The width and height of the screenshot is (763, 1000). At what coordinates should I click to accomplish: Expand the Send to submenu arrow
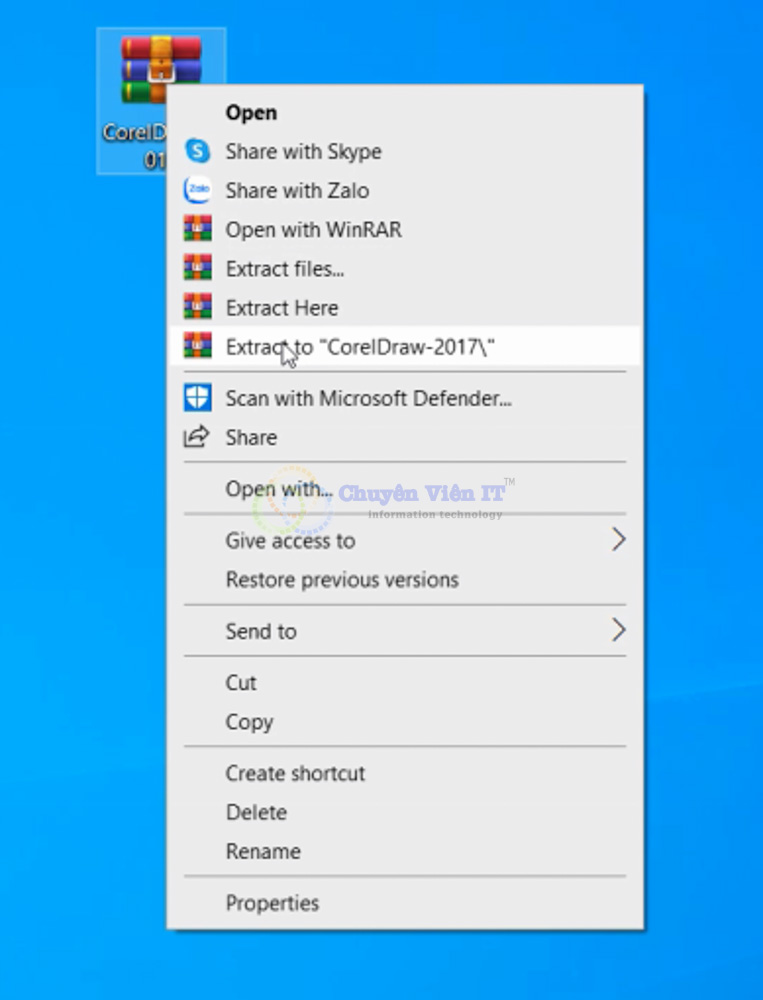(618, 631)
